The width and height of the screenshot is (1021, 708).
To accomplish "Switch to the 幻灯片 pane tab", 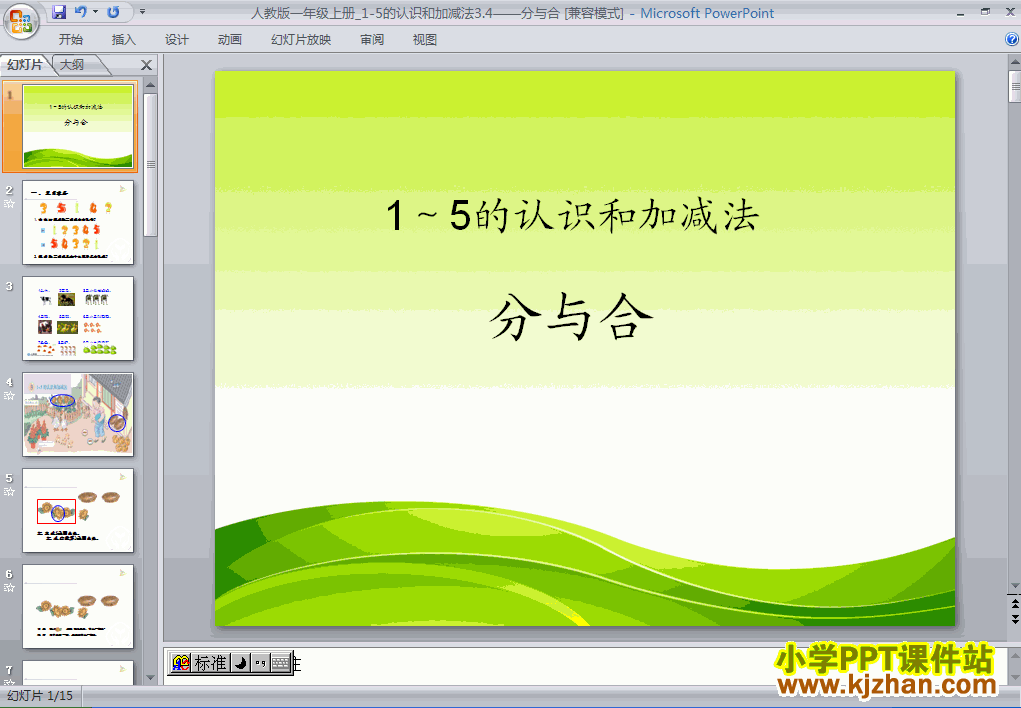I will pyautogui.click(x=25, y=64).
